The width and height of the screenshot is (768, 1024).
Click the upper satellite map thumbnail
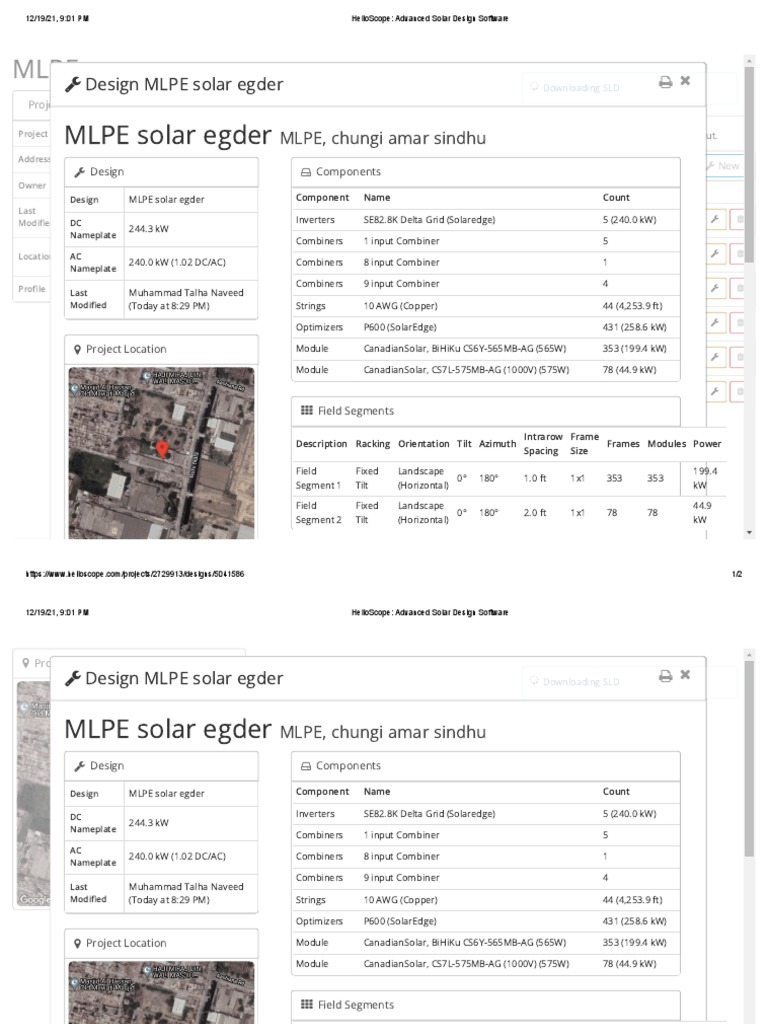(x=161, y=453)
